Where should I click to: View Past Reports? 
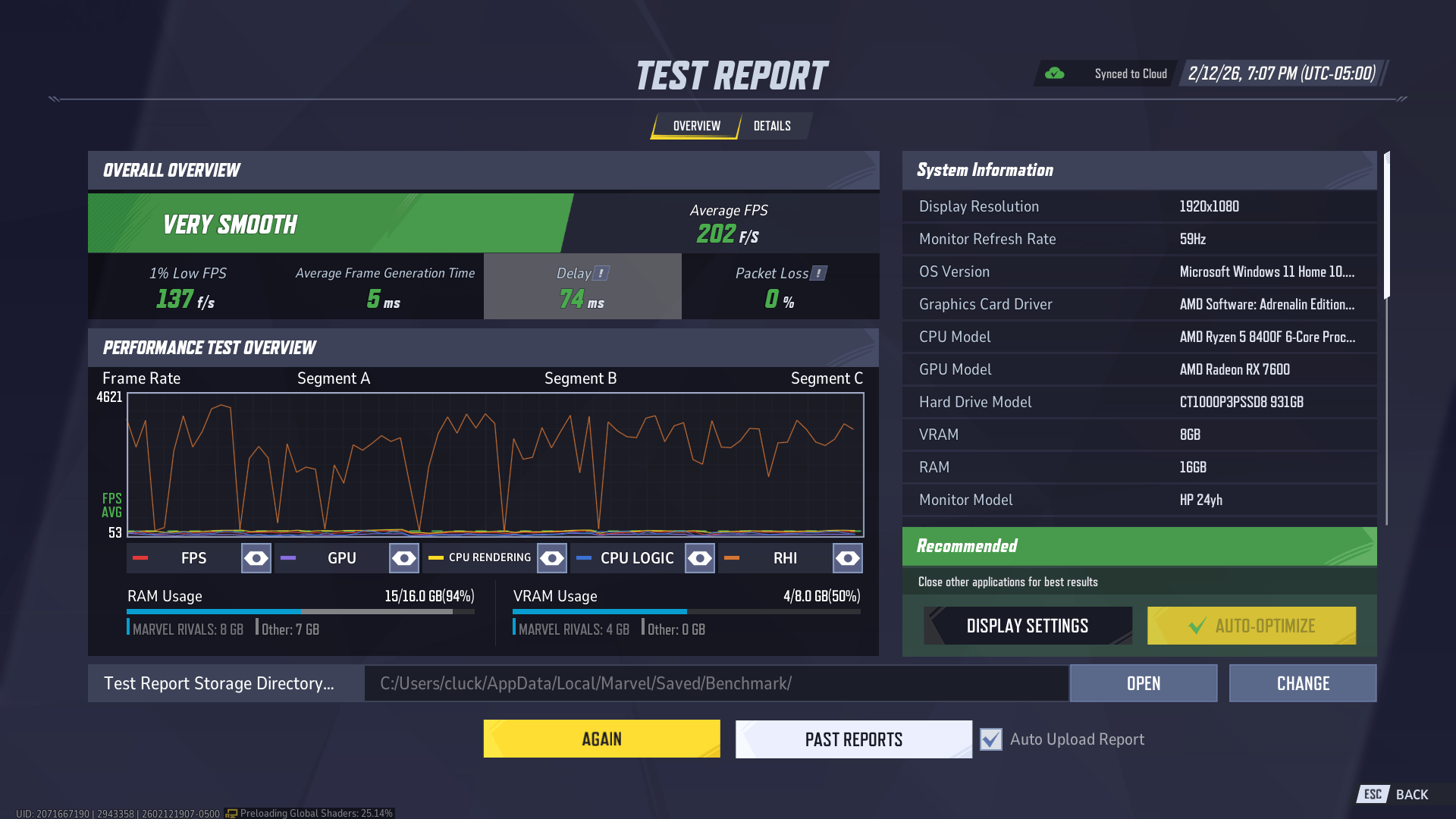pyautogui.click(x=854, y=739)
